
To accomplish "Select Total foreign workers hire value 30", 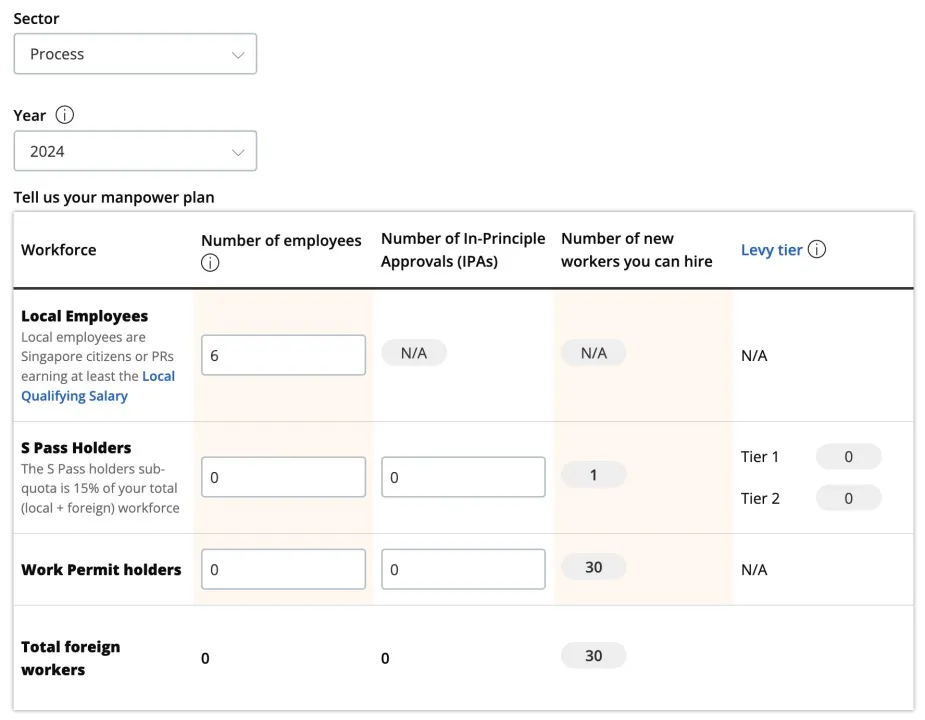I will [x=593, y=656].
